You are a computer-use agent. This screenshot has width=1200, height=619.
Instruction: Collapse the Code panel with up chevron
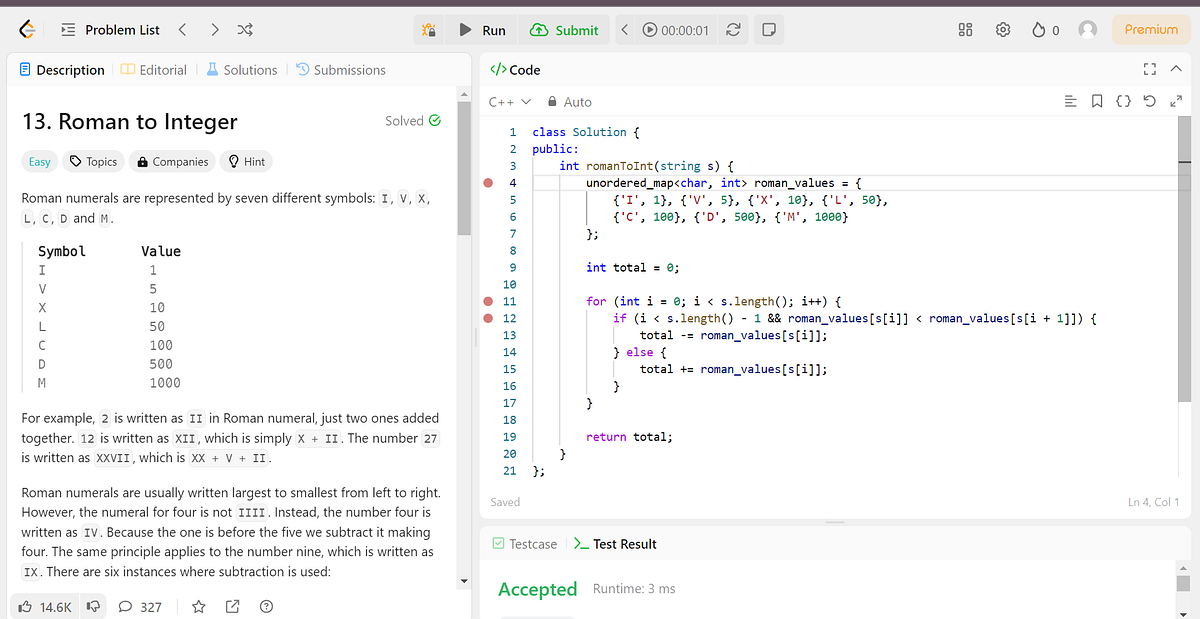[x=1176, y=69]
